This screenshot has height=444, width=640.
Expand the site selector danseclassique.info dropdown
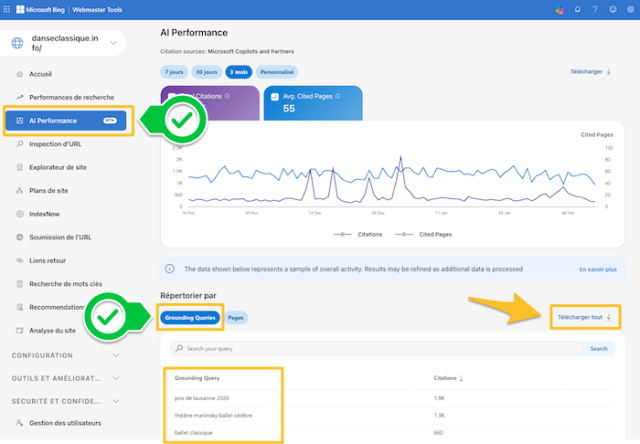[x=114, y=43]
